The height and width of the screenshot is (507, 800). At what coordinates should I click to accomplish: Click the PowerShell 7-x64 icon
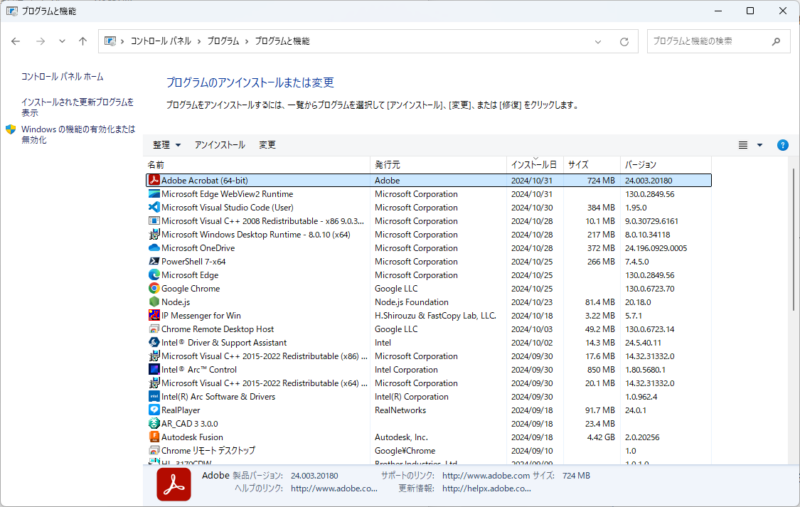(154, 261)
